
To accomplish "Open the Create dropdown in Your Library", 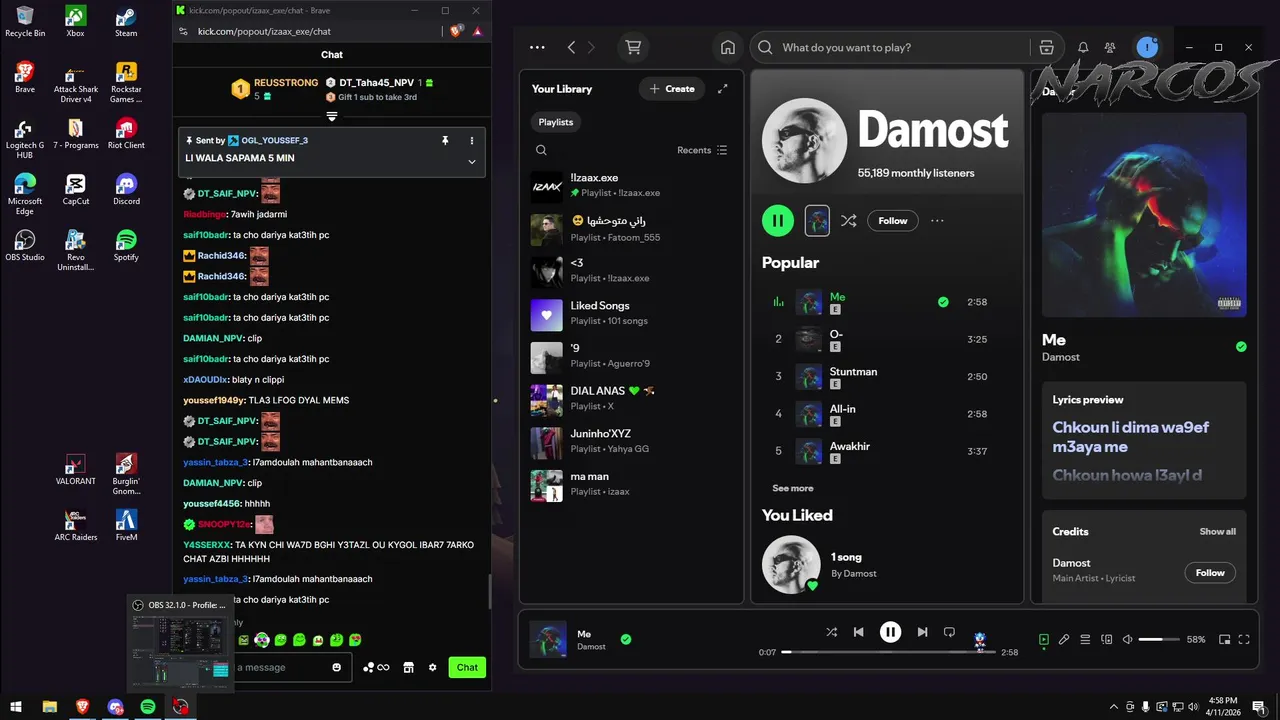I will (x=672, y=89).
